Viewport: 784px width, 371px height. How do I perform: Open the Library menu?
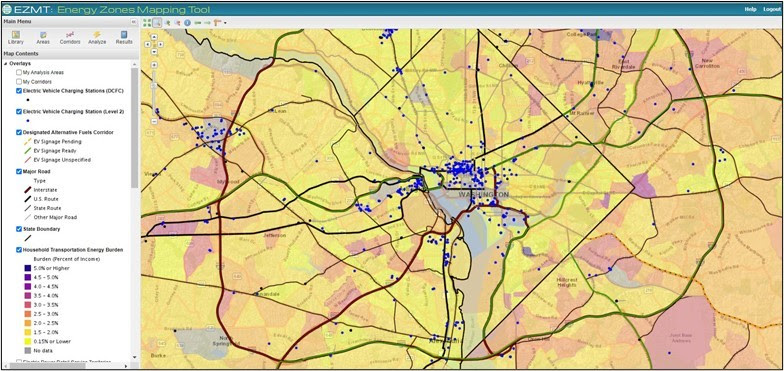(16, 38)
